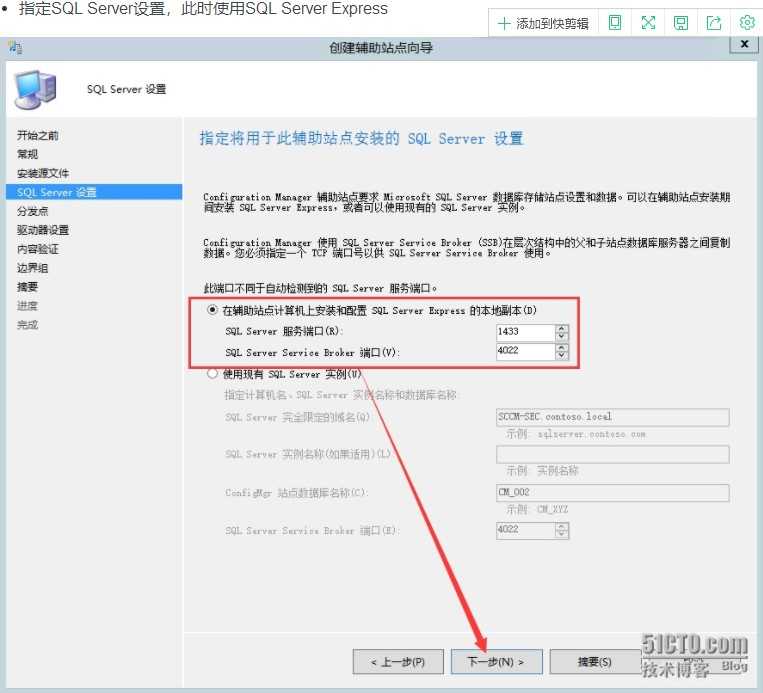The height and width of the screenshot is (693, 763).
Task: Click the 下一步(N) next button
Action: (x=496, y=662)
